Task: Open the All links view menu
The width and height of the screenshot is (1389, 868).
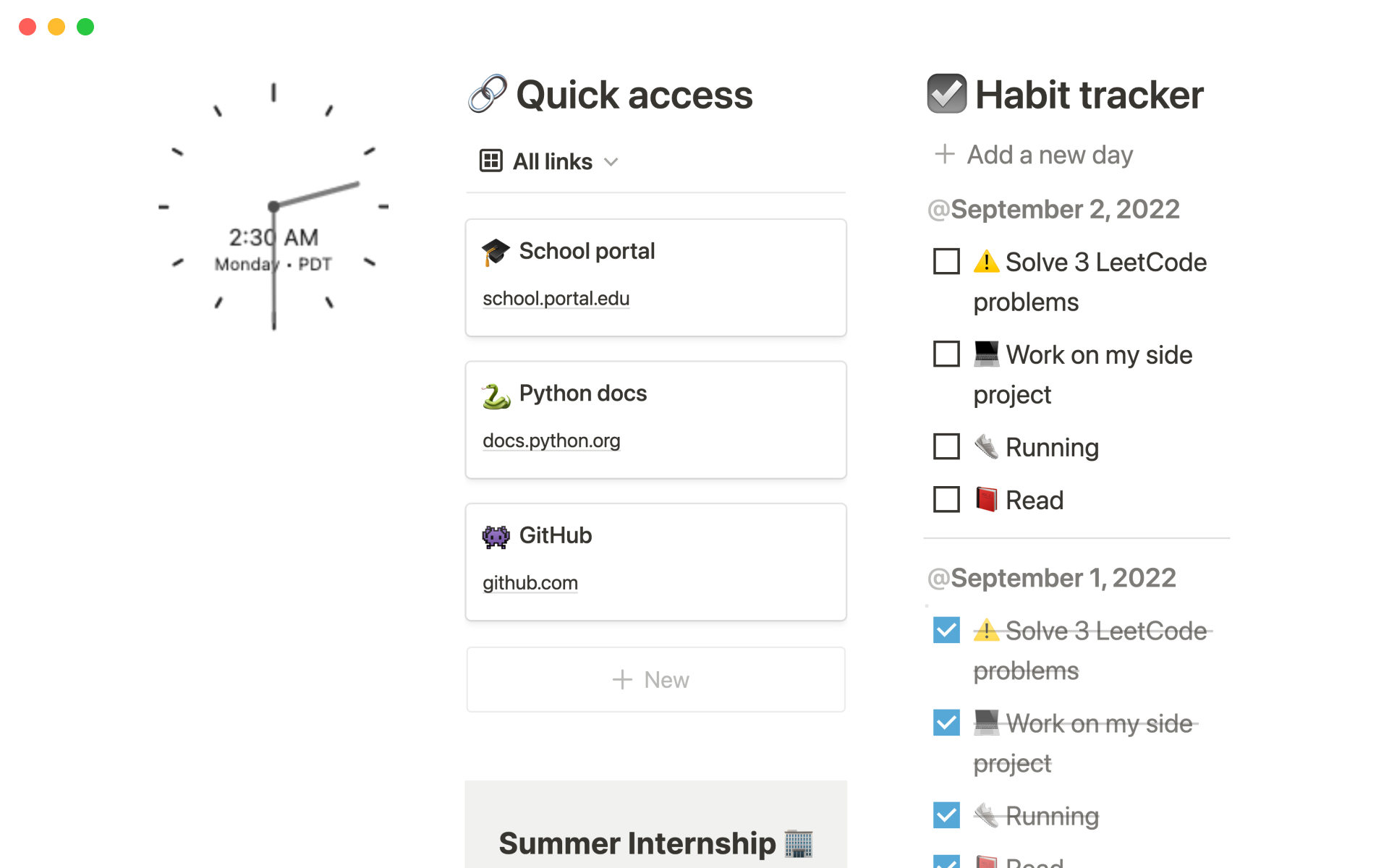Action: coord(552,161)
